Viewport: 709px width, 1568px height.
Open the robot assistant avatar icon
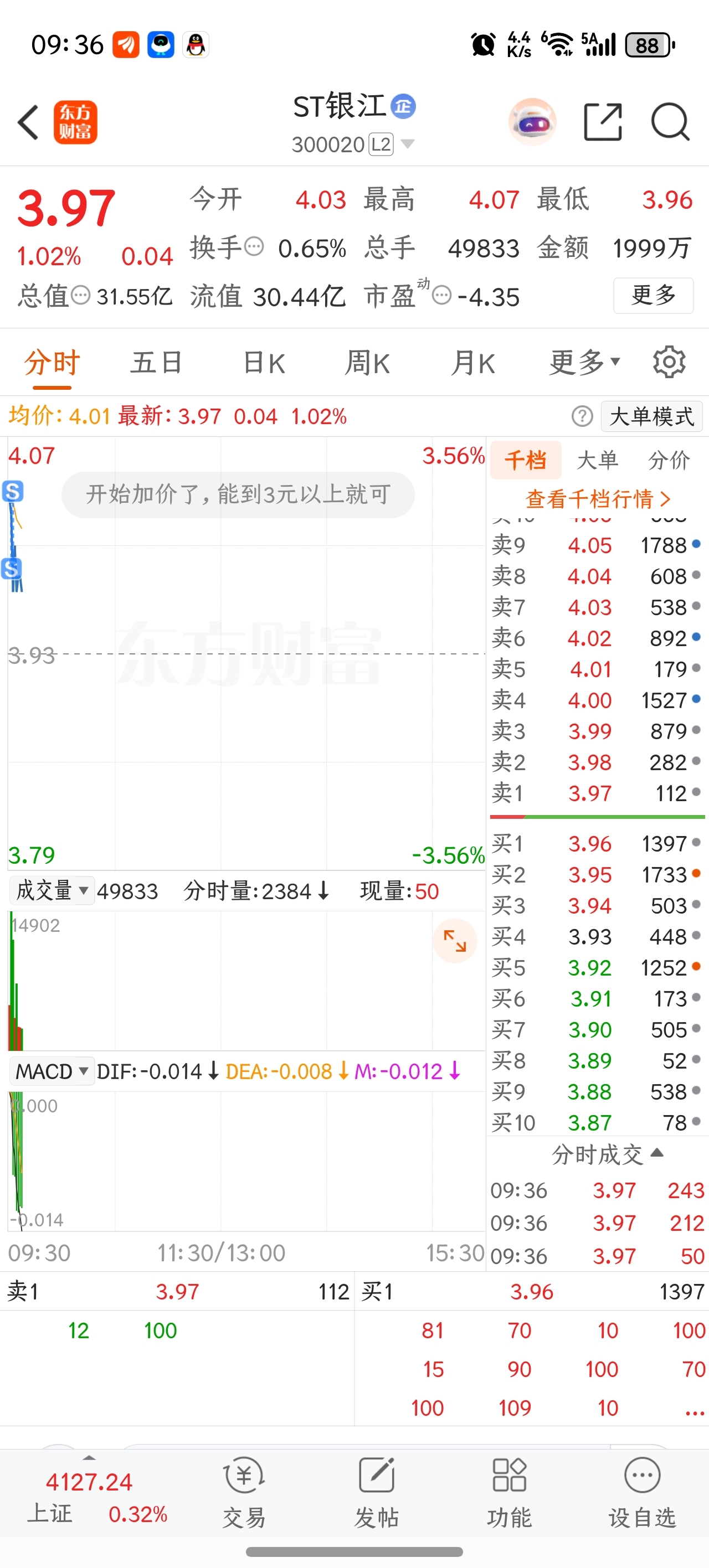tap(532, 122)
